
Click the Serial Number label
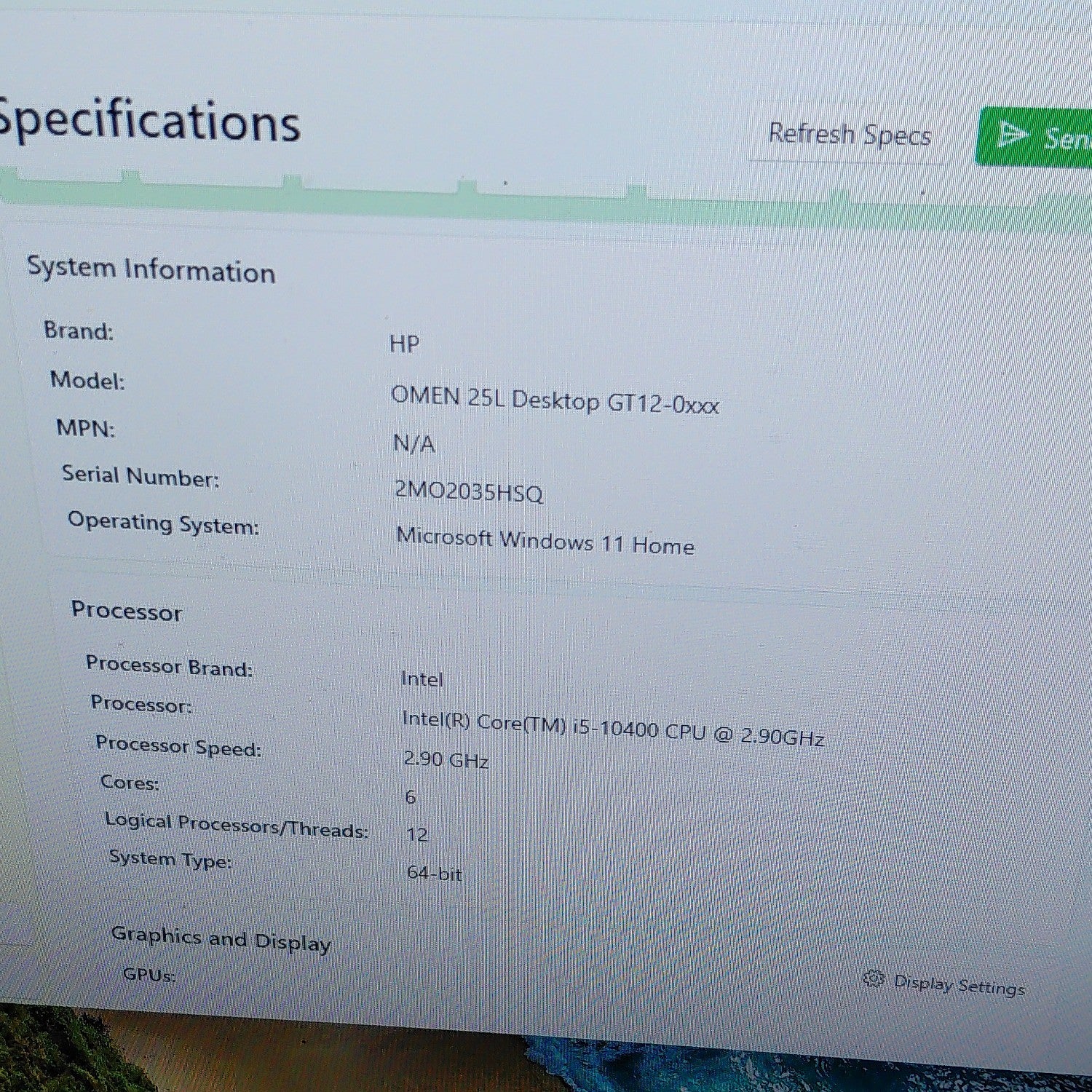(x=141, y=476)
